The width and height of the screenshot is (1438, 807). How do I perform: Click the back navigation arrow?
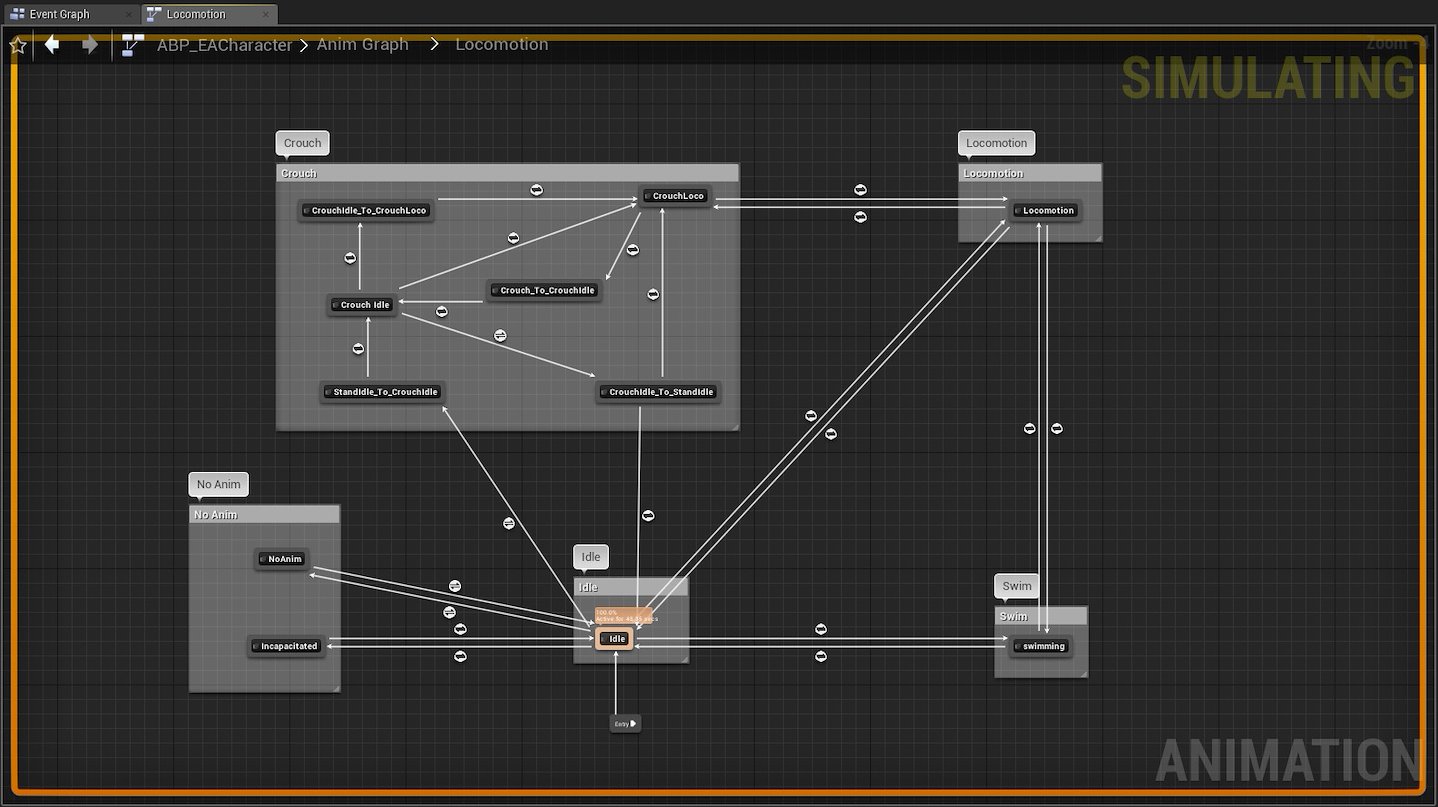pyautogui.click(x=51, y=44)
